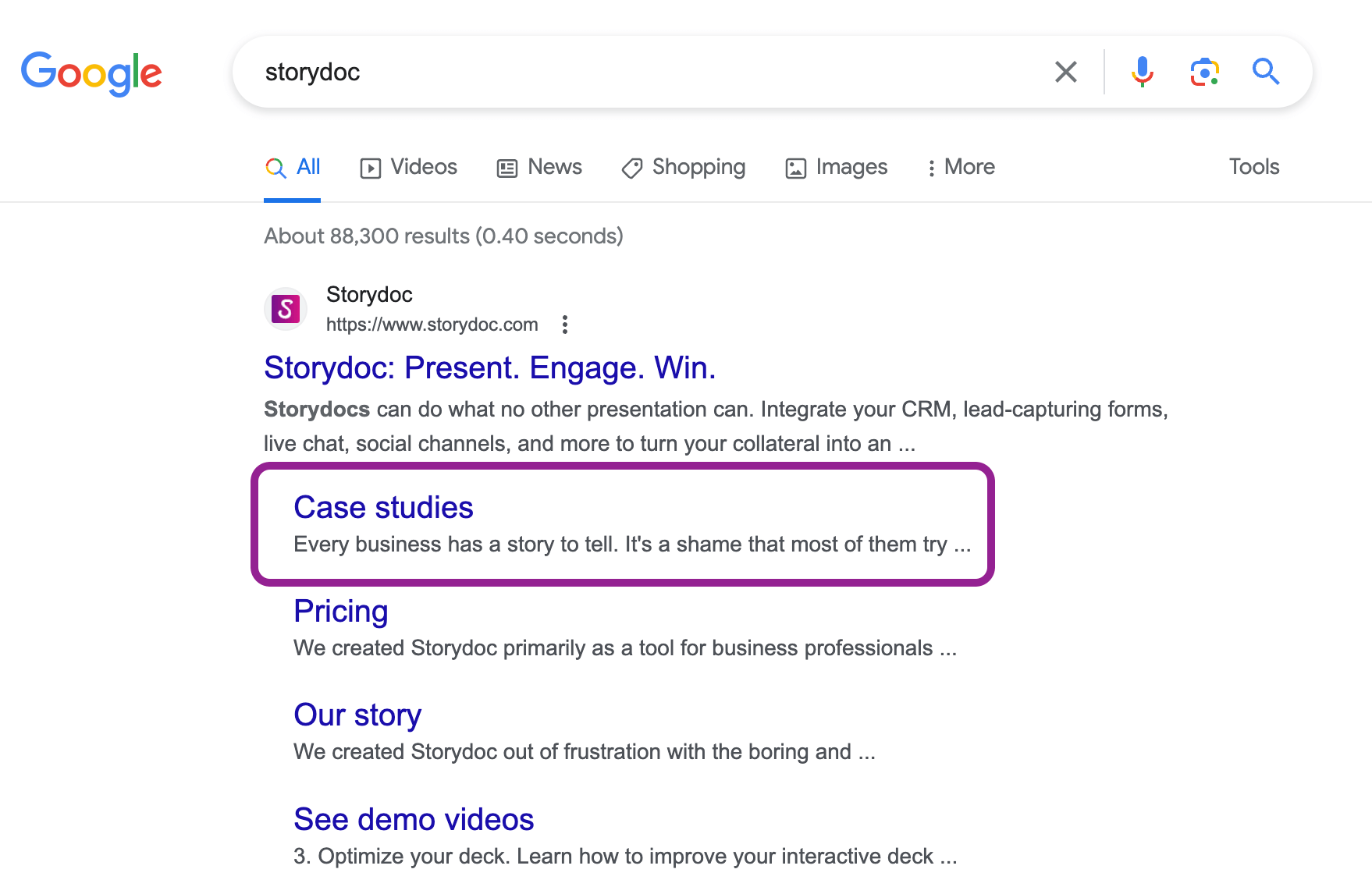The height and width of the screenshot is (894, 1372).
Task: Start a voice search with the microphone
Action: (x=1142, y=72)
